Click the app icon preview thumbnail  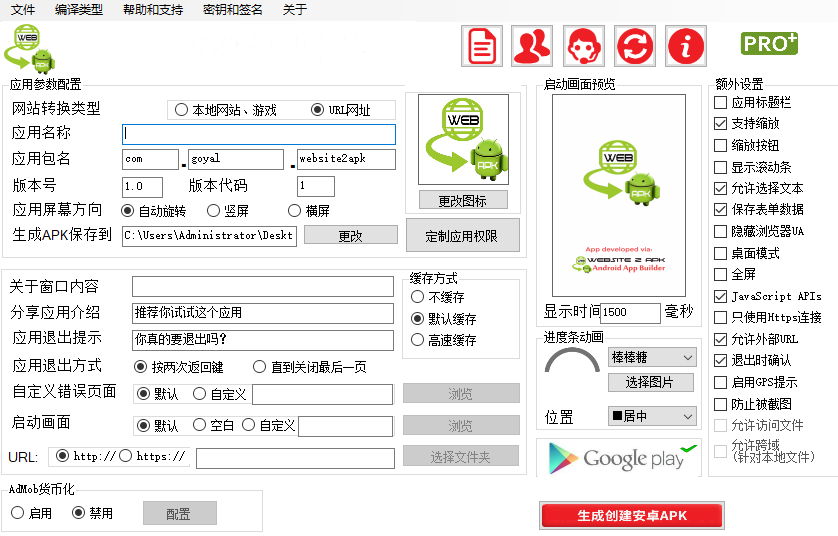coord(463,139)
